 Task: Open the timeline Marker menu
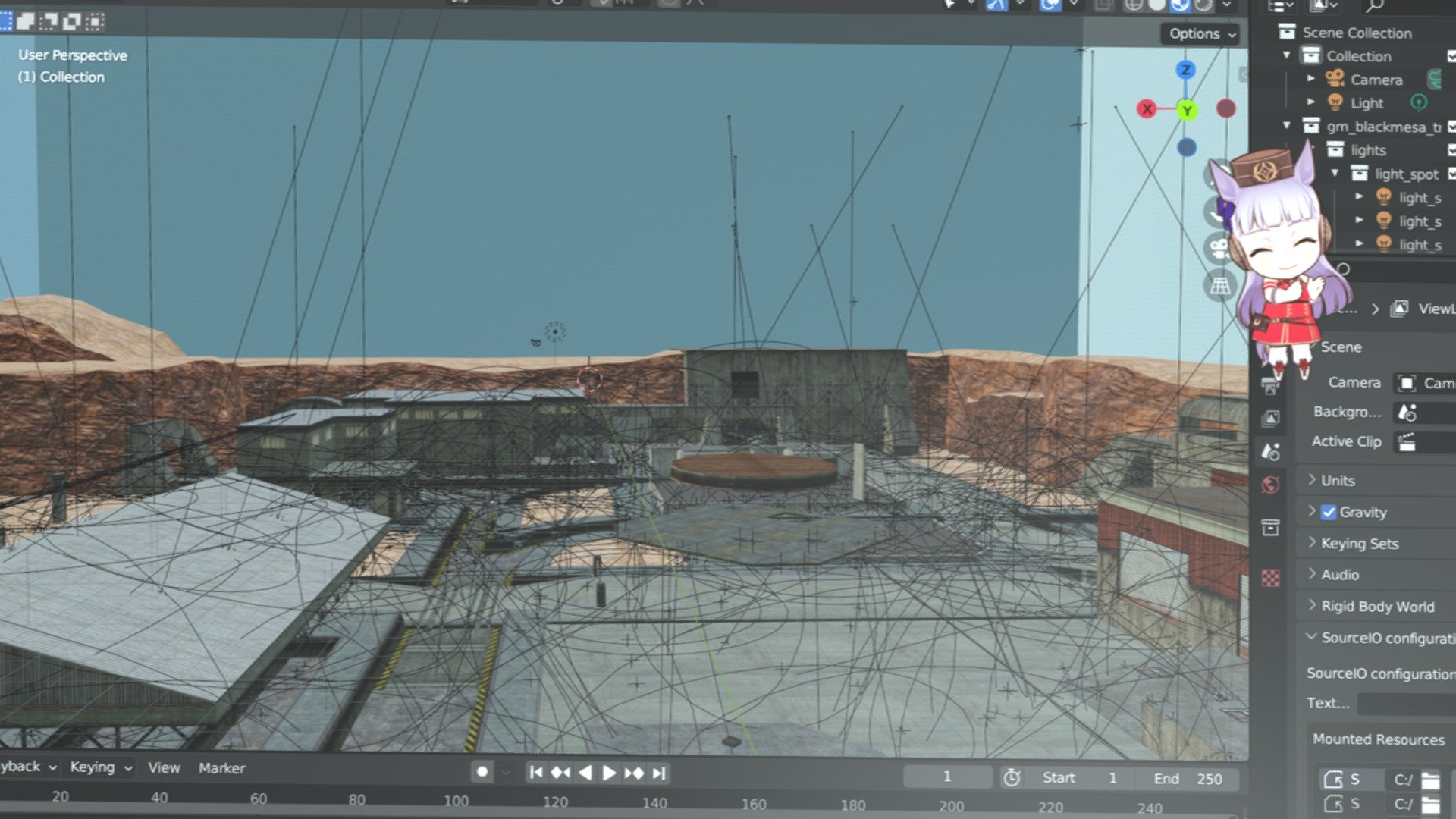(x=221, y=768)
